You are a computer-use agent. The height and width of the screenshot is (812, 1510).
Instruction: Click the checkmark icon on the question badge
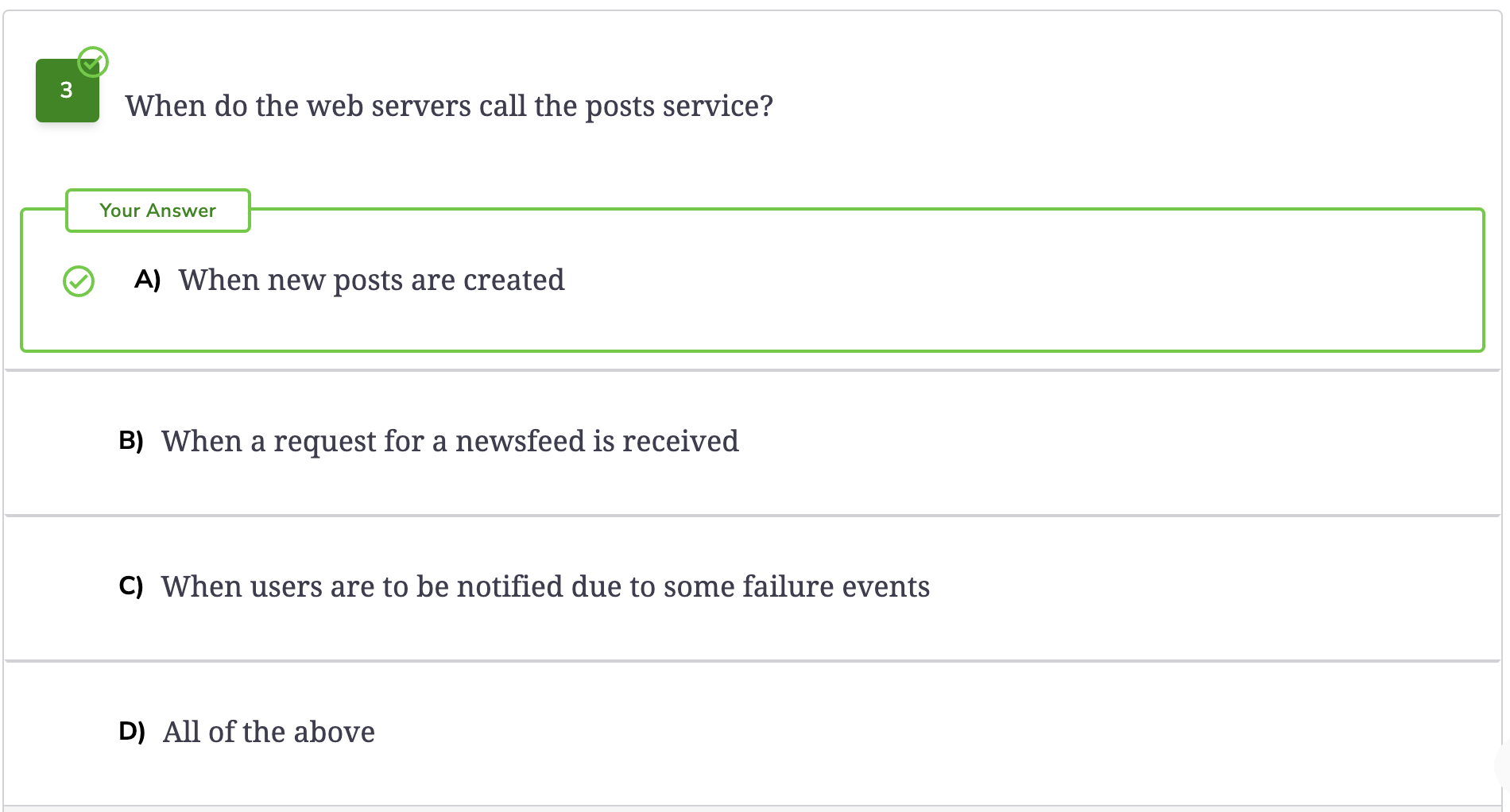(93, 62)
